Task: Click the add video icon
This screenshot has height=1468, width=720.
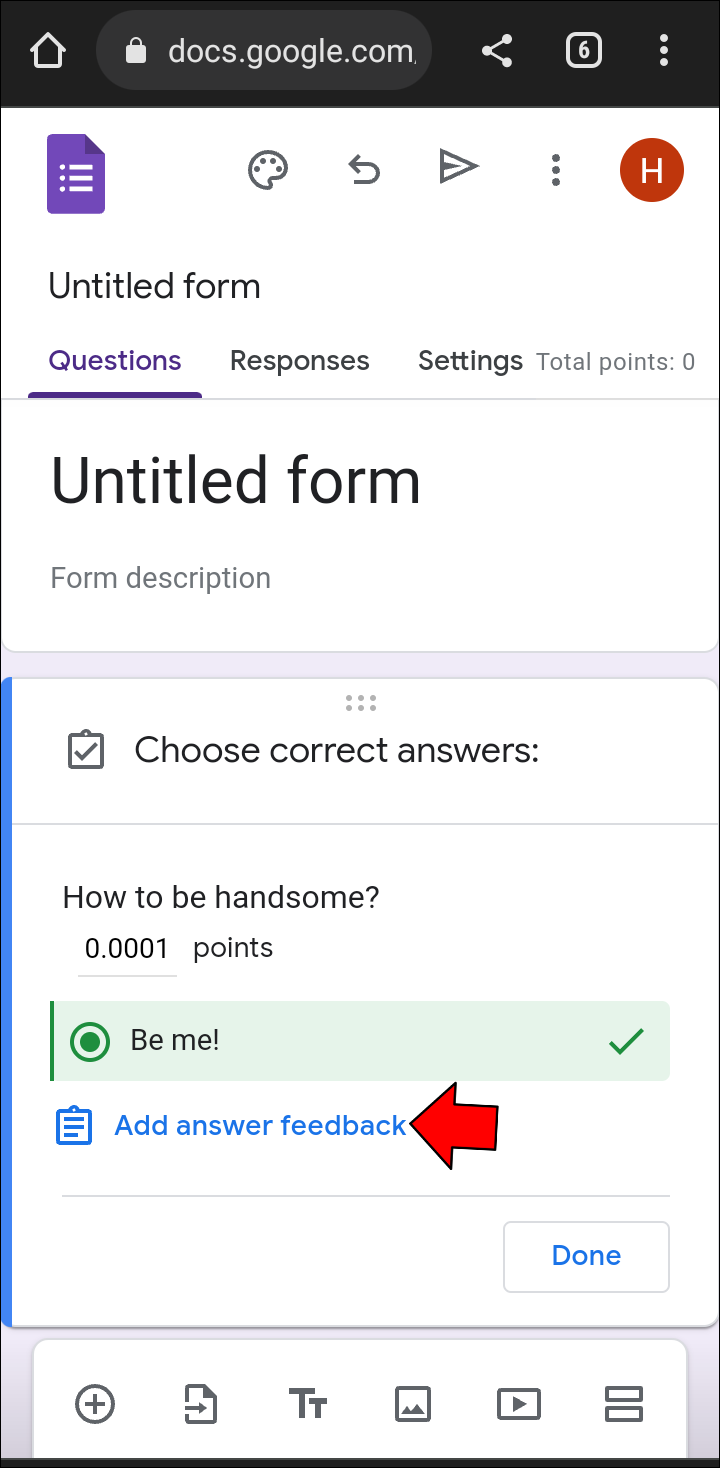Action: 519,1404
